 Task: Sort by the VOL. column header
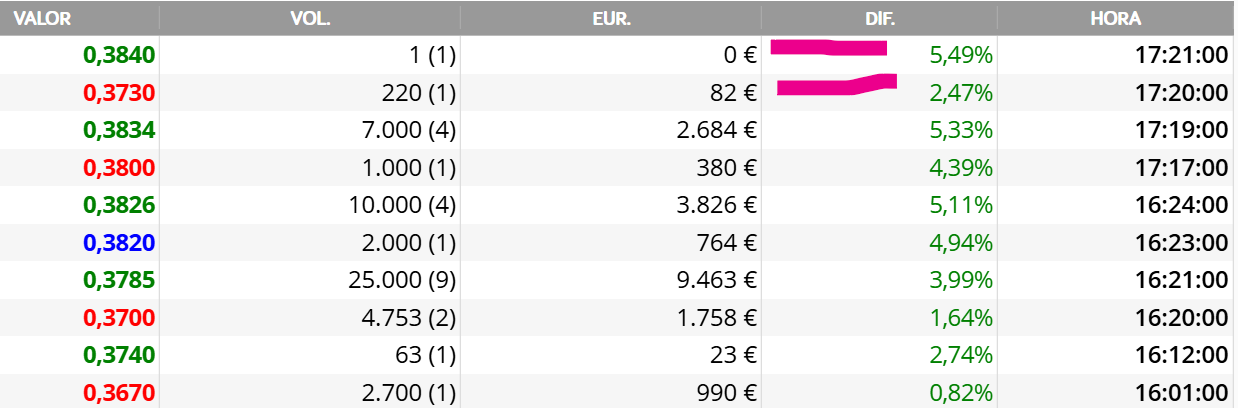309,19
